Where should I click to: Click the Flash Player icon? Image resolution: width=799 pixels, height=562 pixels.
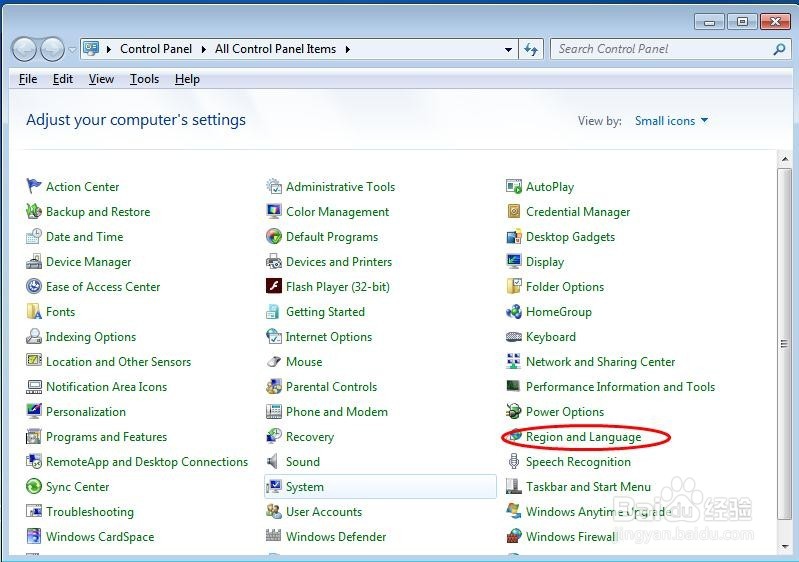point(274,286)
